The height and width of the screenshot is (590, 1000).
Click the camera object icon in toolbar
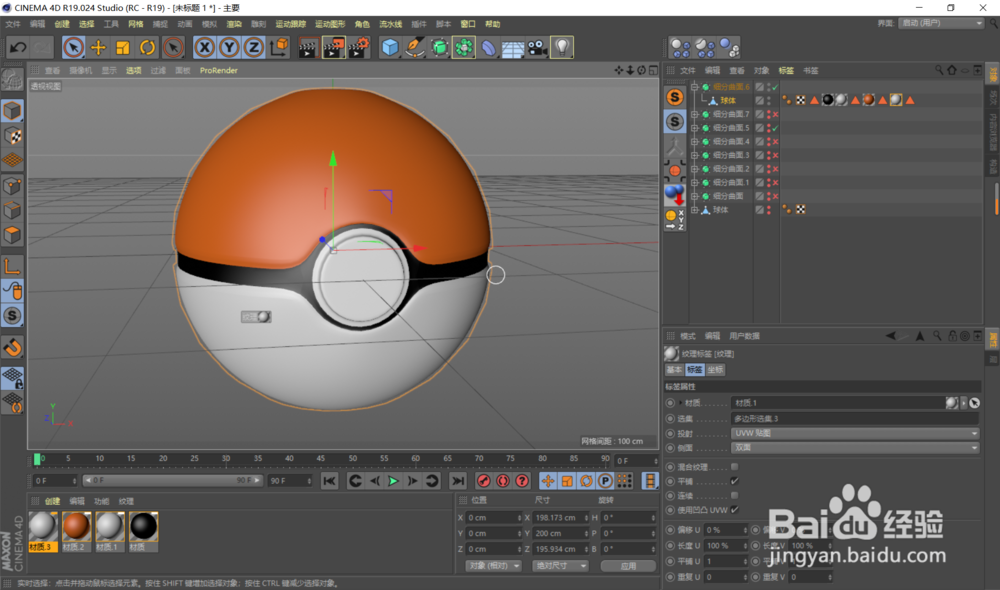(x=537, y=47)
